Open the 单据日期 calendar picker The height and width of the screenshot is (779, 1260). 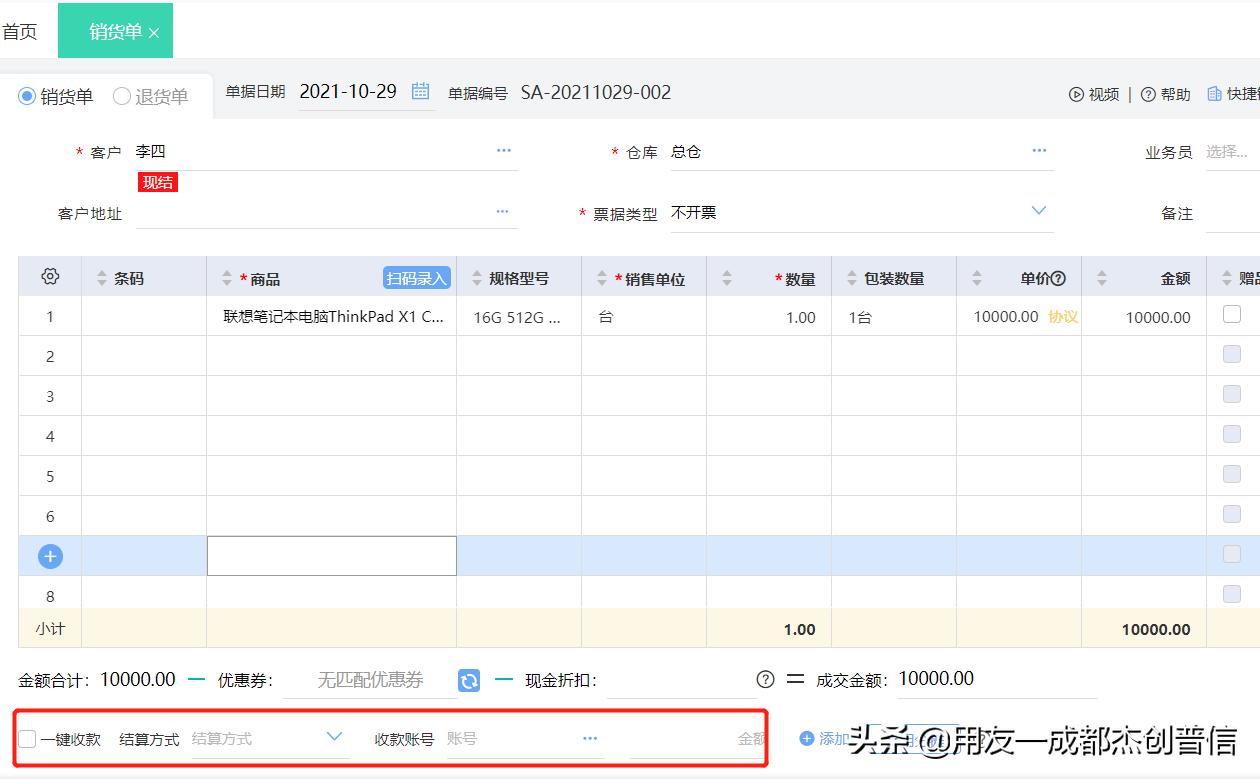point(419,91)
